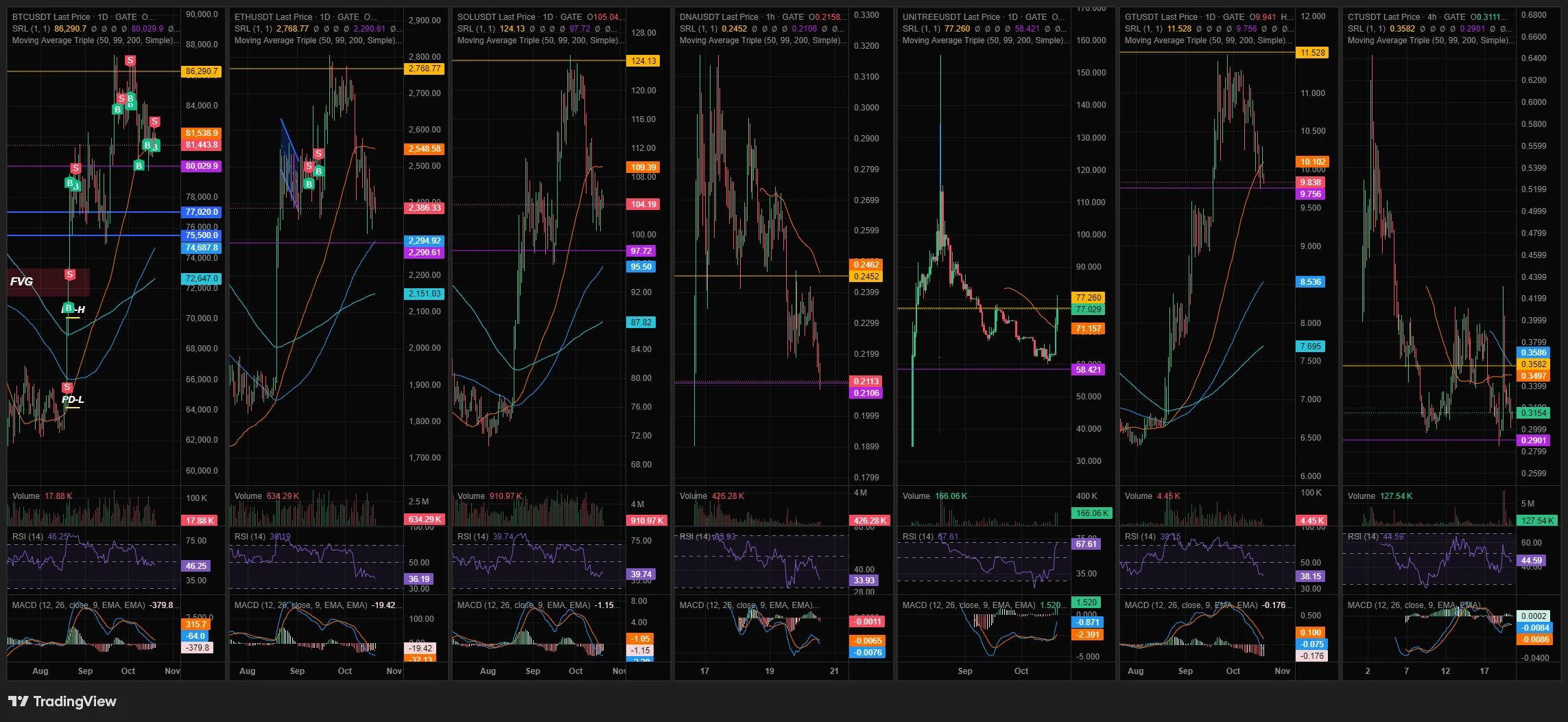Select the B buy marker on BTC 80,029.9 line
The height and width of the screenshot is (722, 1568).
(139, 165)
